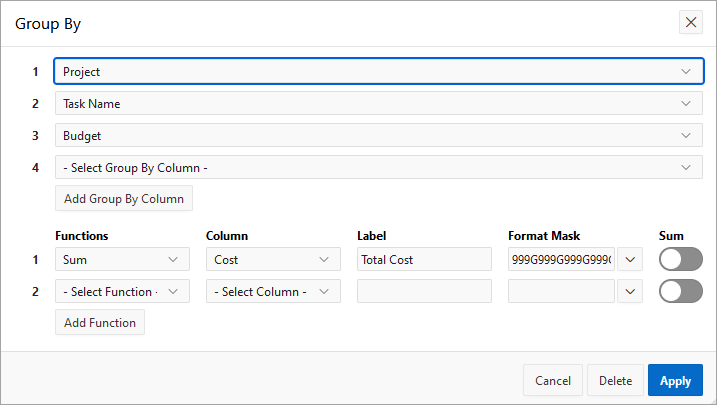Viewport: 717px width, 405px height.
Task: Open format mask picker for row 1
Action: coord(630,260)
